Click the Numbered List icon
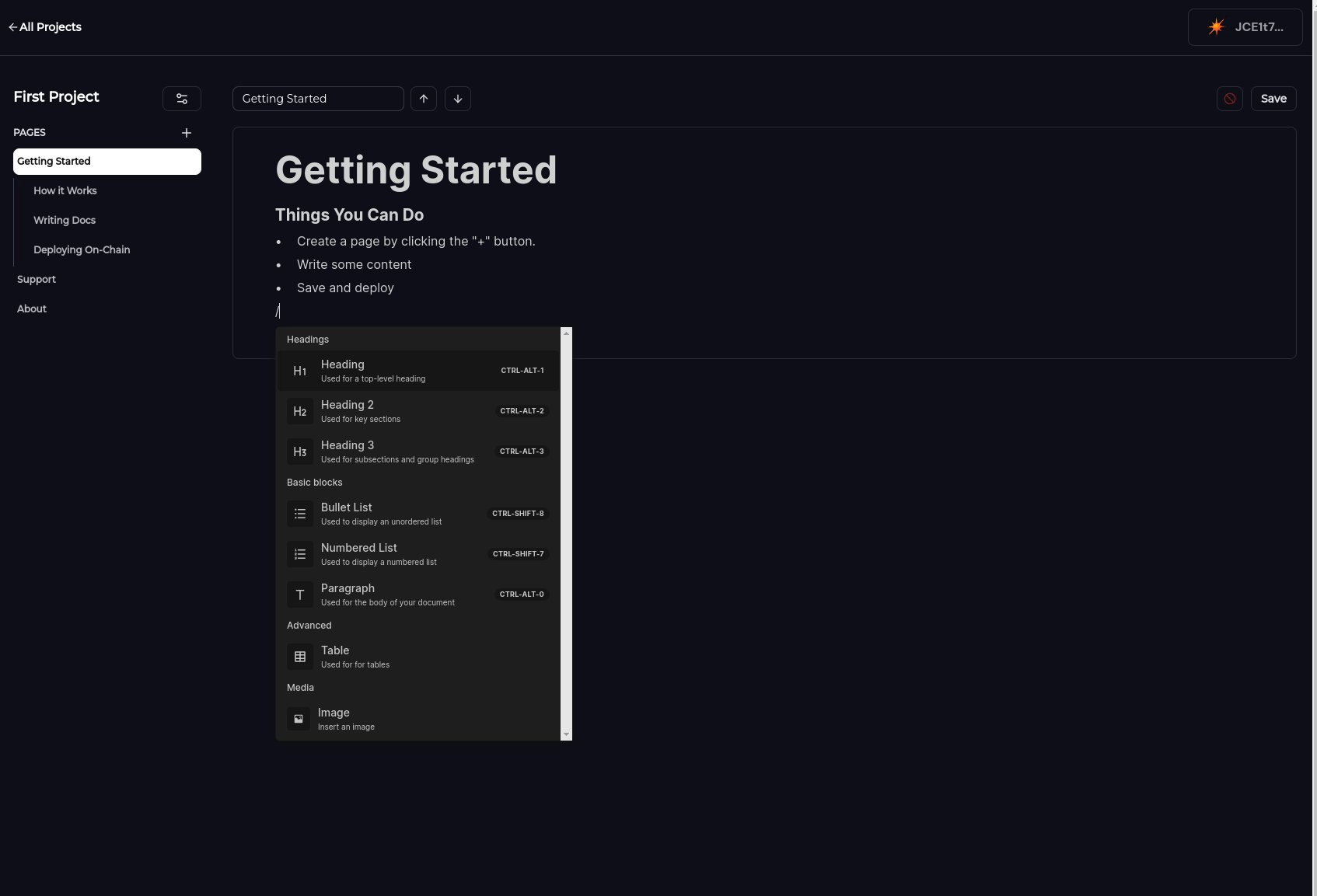Viewport: 1317px width, 896px height. (300, 554)
